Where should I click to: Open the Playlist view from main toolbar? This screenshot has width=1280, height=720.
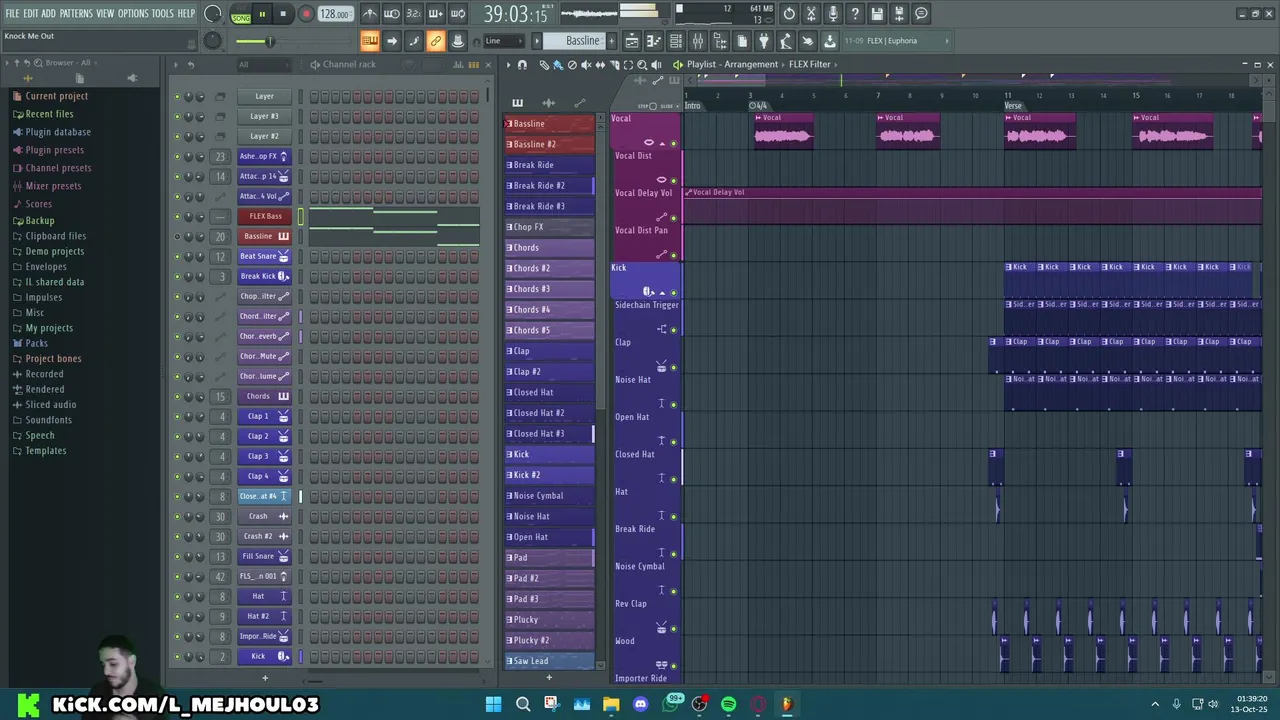tap(632, 41)
